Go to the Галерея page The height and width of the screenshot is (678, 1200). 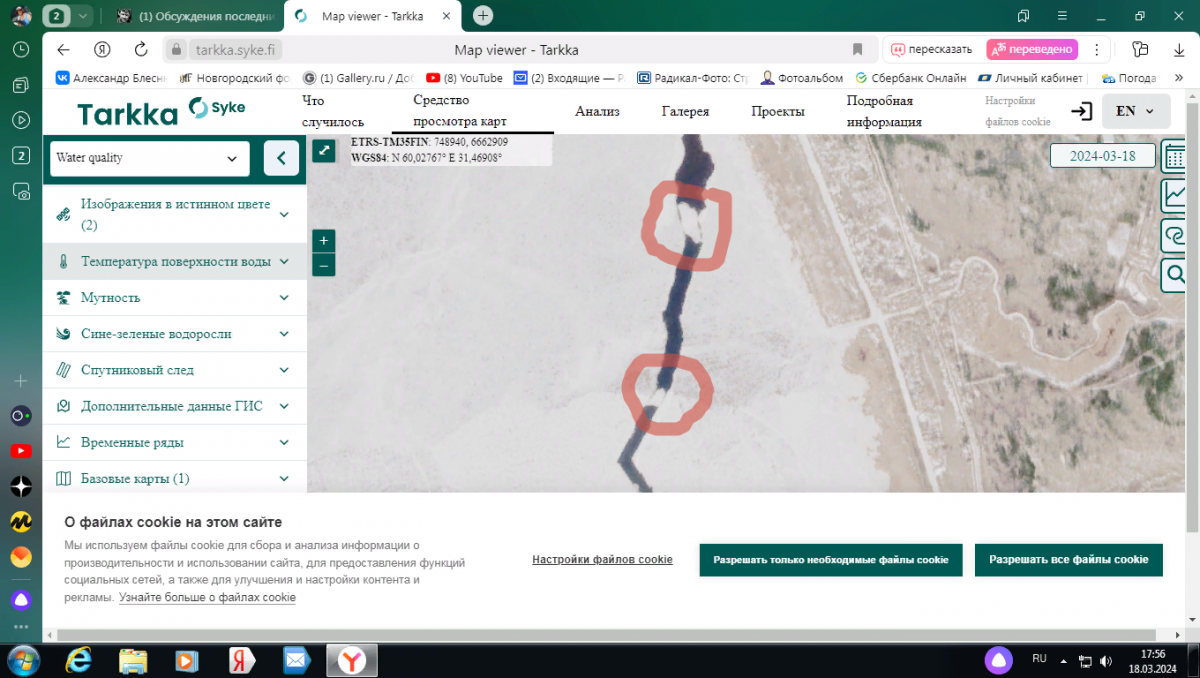[685, 111]
